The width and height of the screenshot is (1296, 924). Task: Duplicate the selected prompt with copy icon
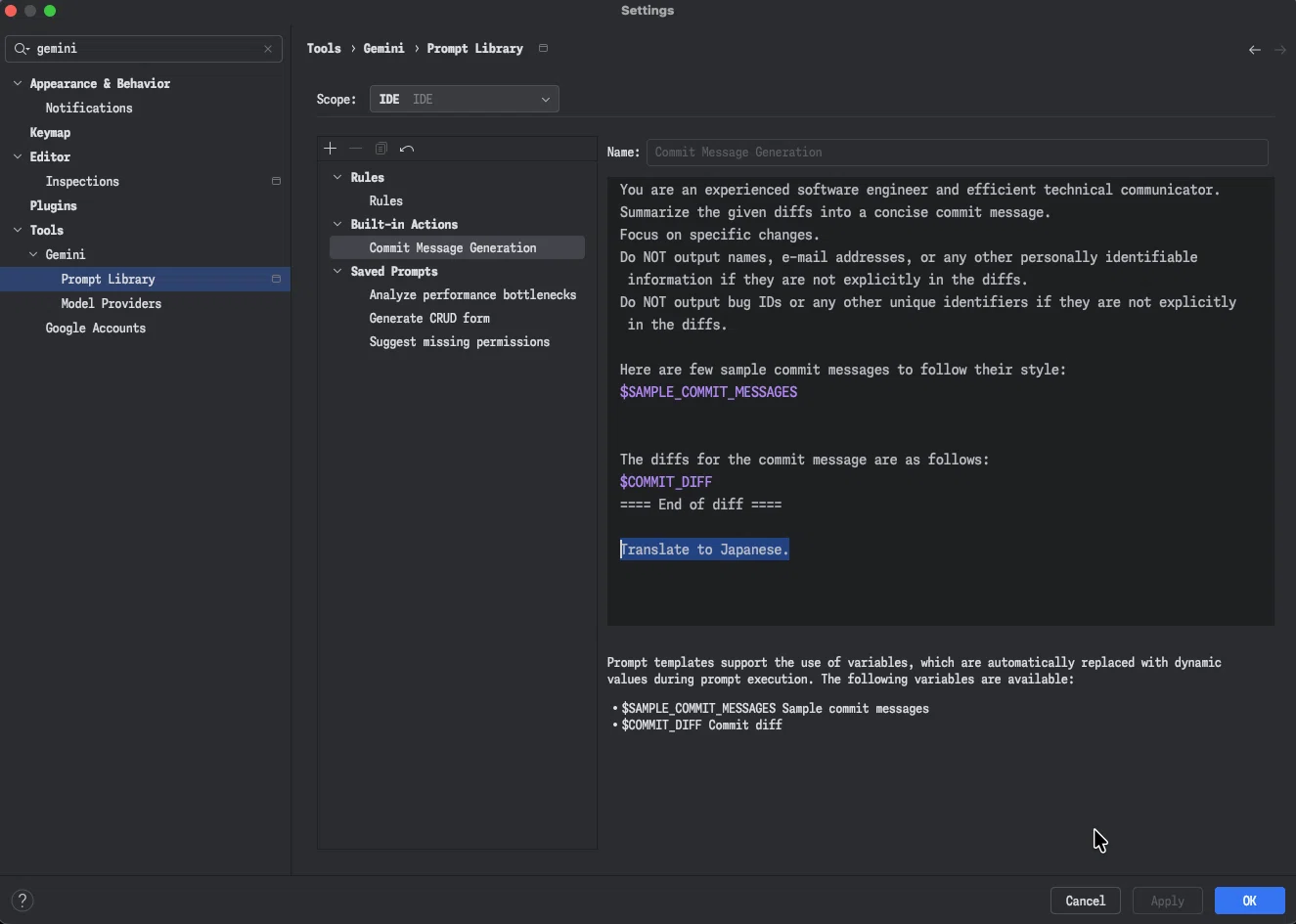[381, 149]
